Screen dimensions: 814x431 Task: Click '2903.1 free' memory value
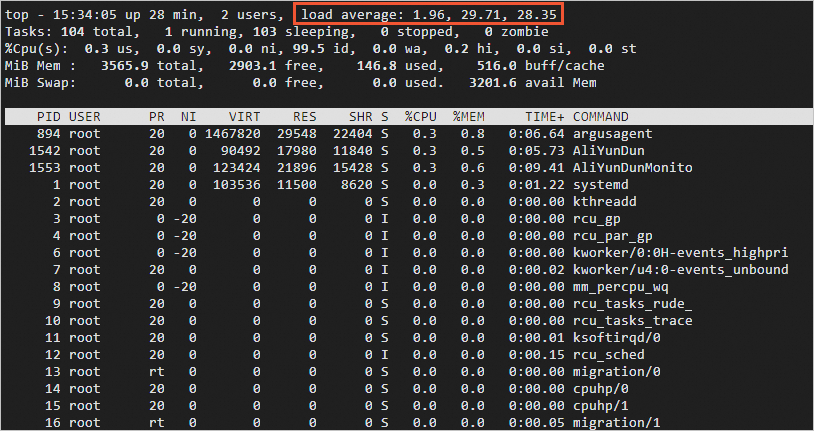273,66
